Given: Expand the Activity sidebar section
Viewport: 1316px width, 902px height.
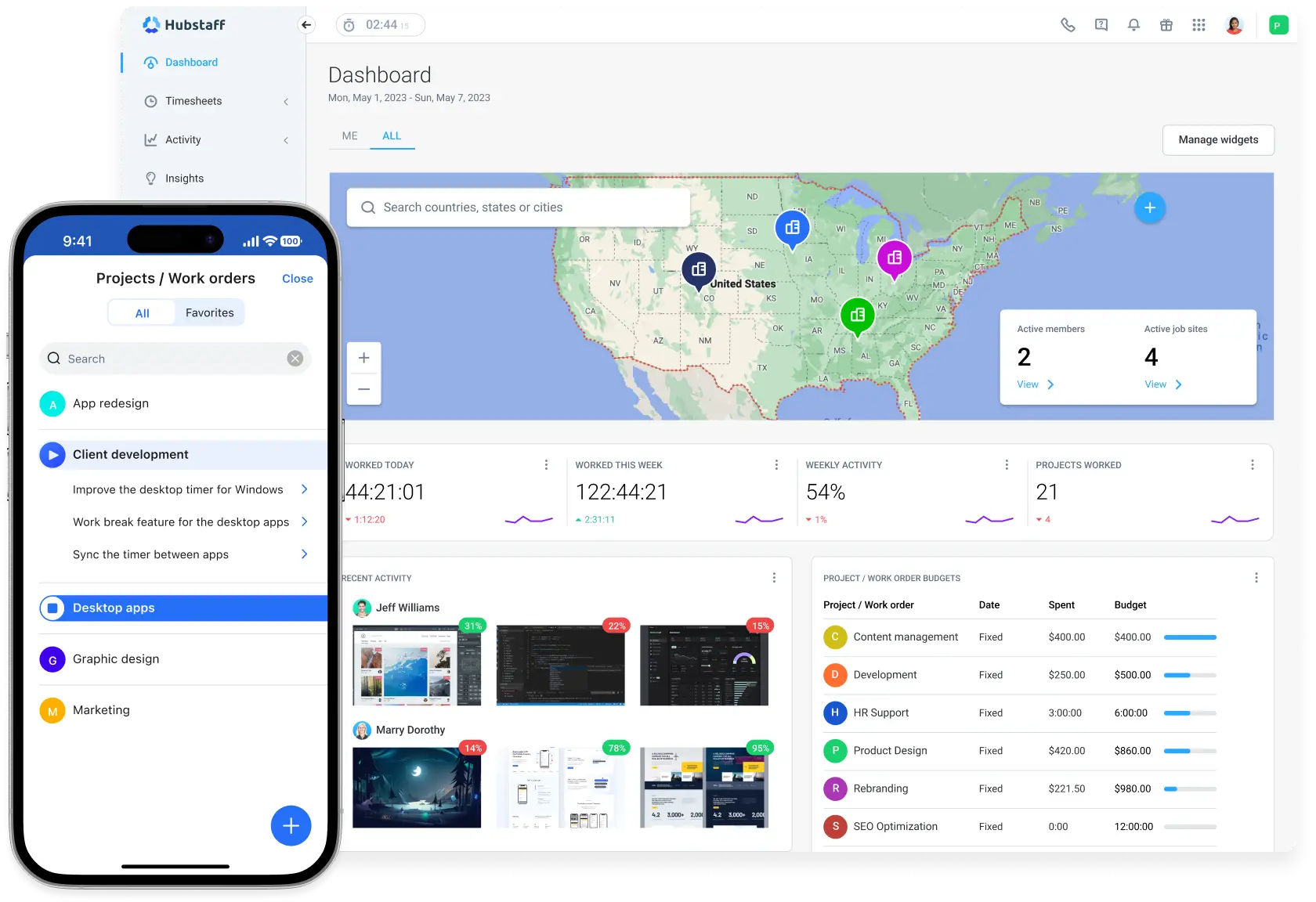Looking at the screenshot, I should (x=286, y=139).
